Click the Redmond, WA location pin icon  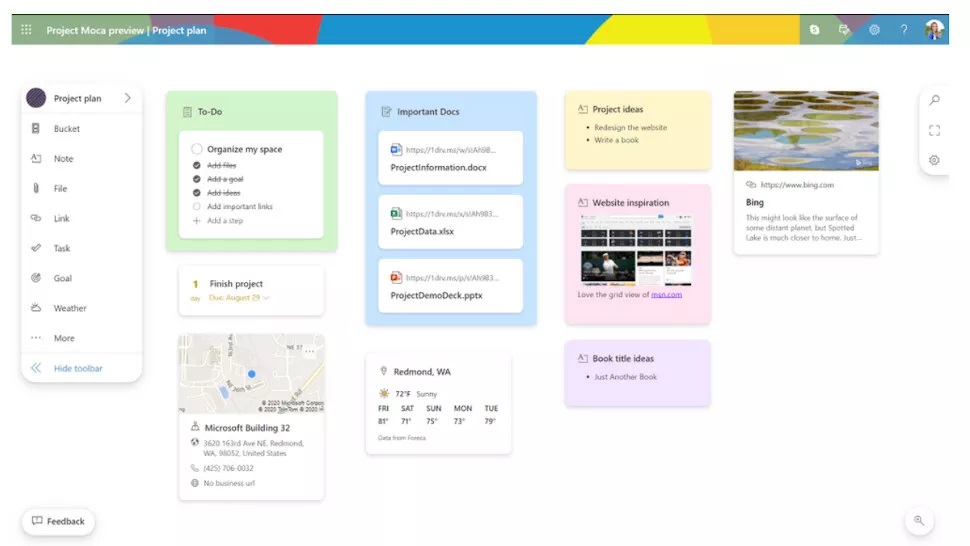(384, 371)
